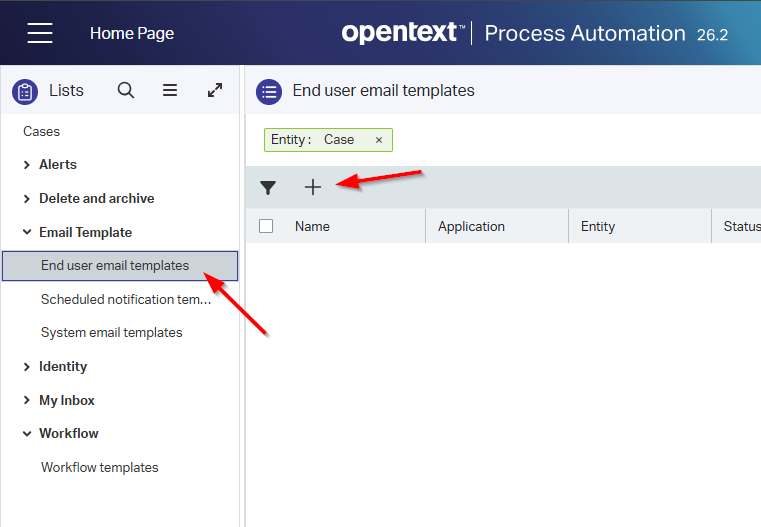This screenshot has height=527, width=761.
Task: Sort by the Name column header
Action: click(312, 227)
